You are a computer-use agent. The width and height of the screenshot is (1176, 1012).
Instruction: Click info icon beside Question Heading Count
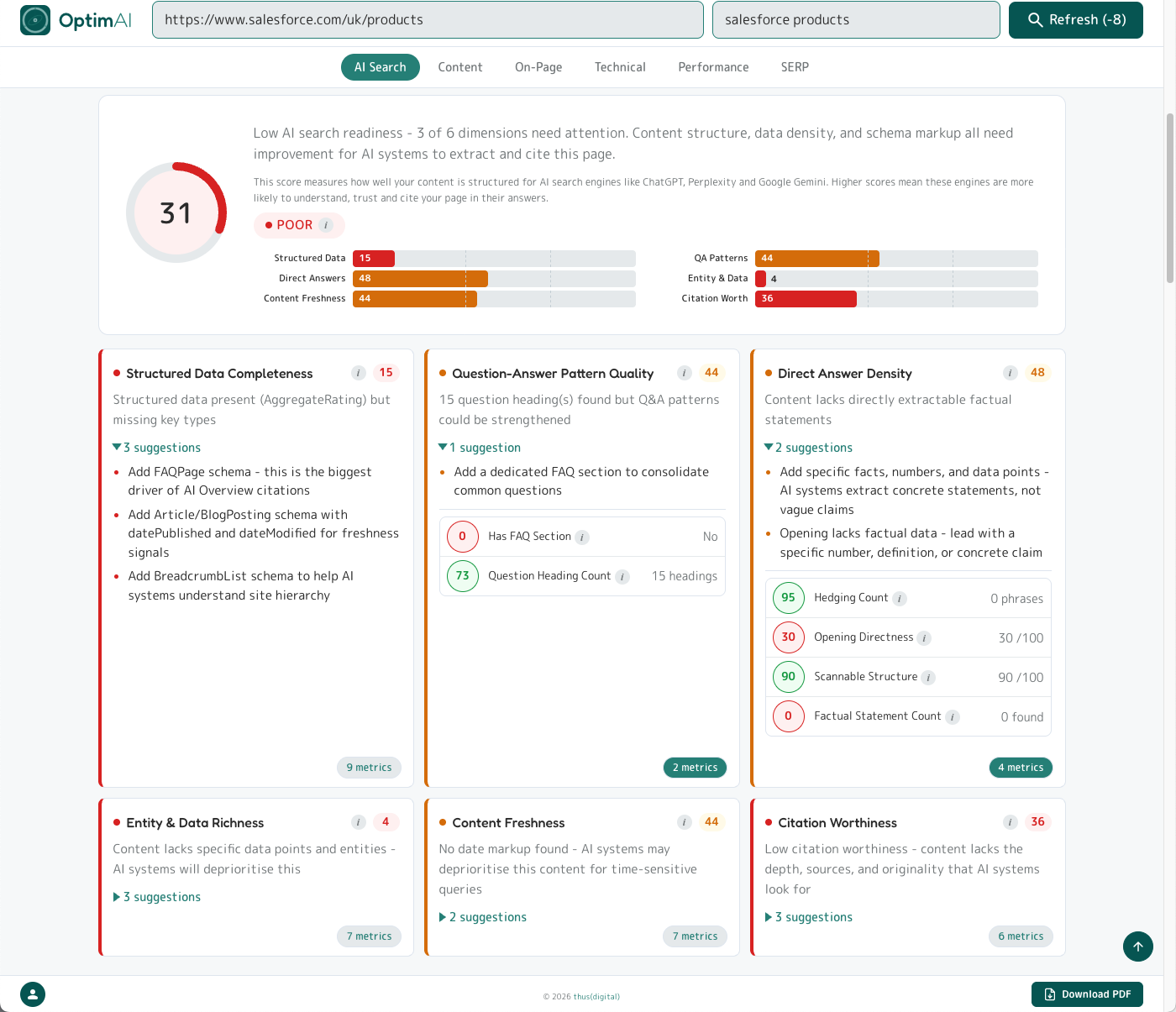pyautogui.click(x=622, y=577)
